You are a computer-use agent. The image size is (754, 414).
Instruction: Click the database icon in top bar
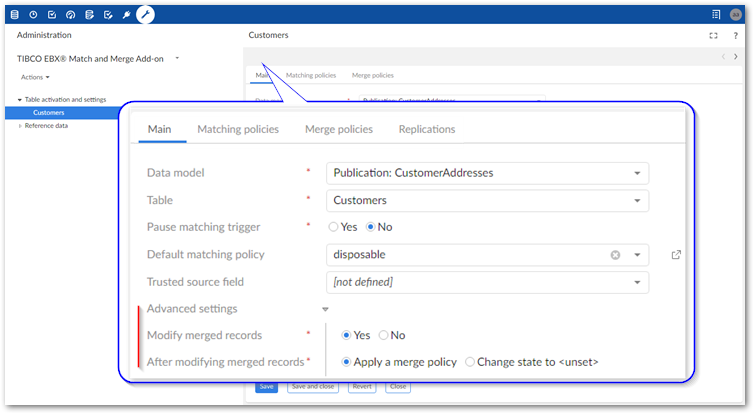[x=16, y=15]
